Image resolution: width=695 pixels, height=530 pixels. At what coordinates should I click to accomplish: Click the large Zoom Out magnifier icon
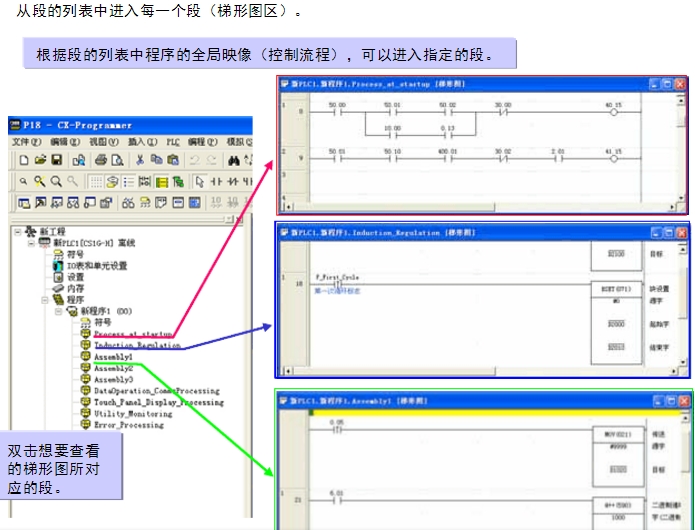point(56,181)
